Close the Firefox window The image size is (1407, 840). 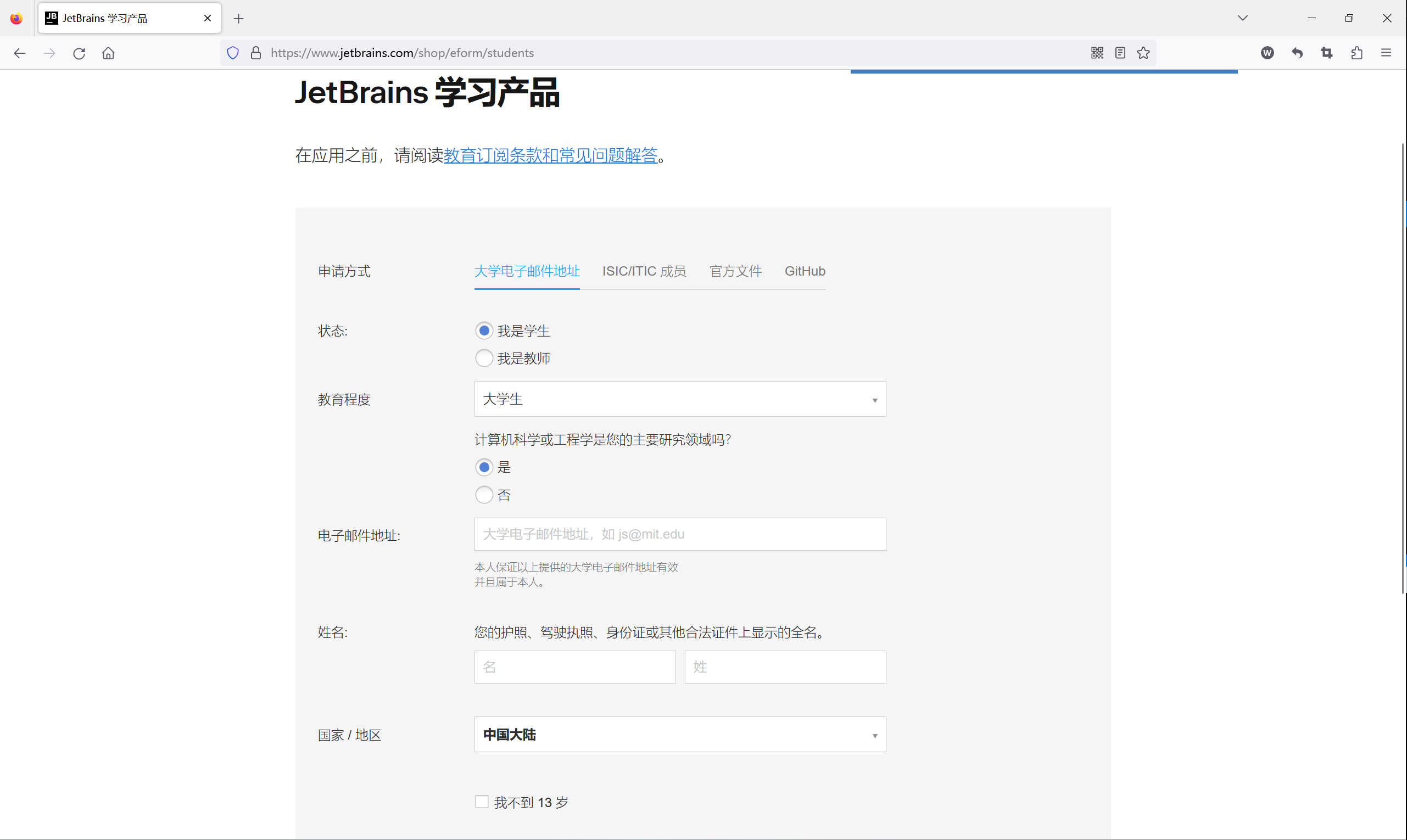point(1387,18)
